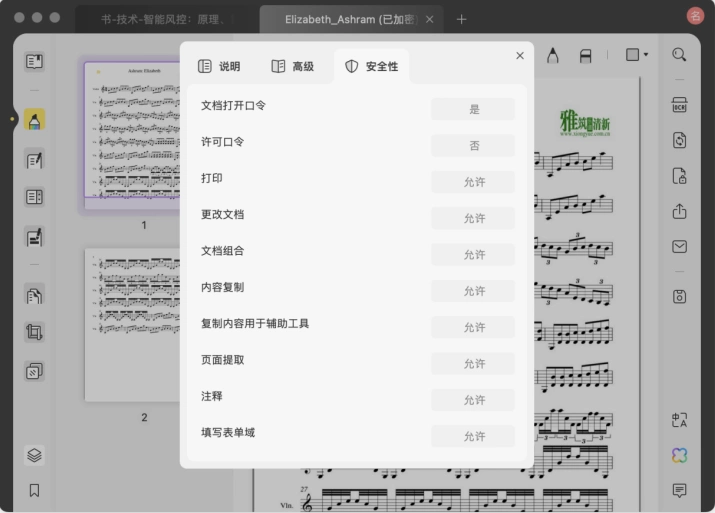Expand the shape tool dropdown arrow
This screenshot has width=715, height=513.
point(646,55)
